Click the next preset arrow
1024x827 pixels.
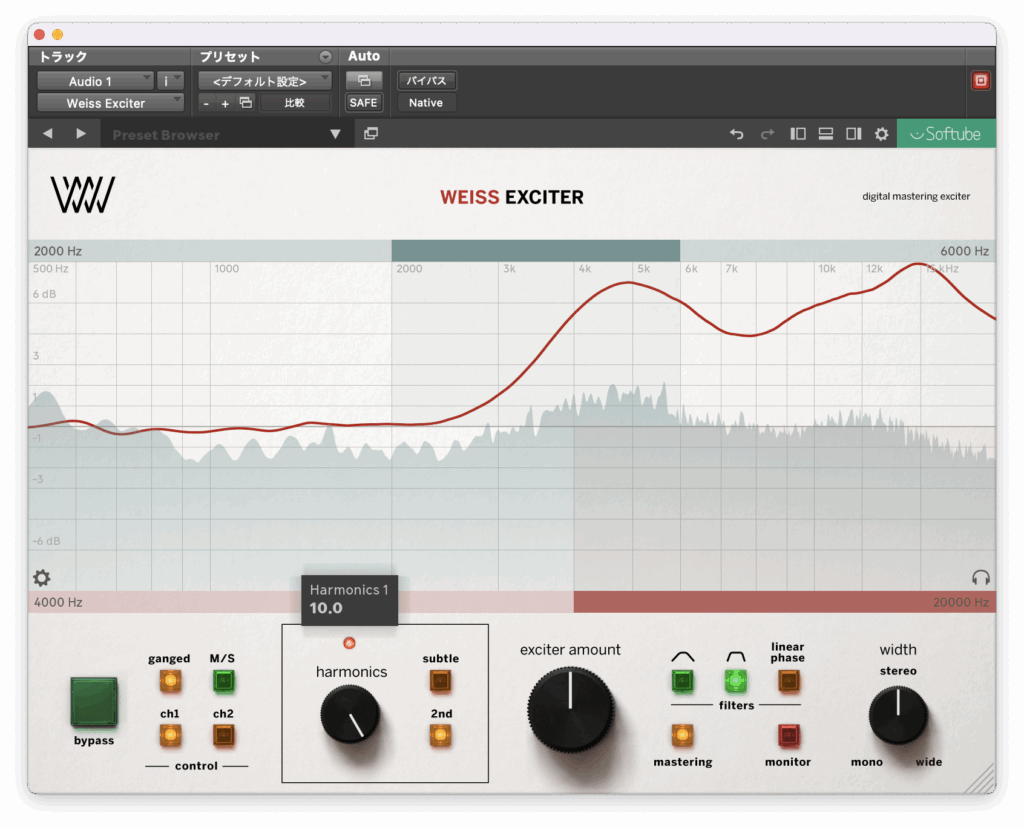click(81, 134)
